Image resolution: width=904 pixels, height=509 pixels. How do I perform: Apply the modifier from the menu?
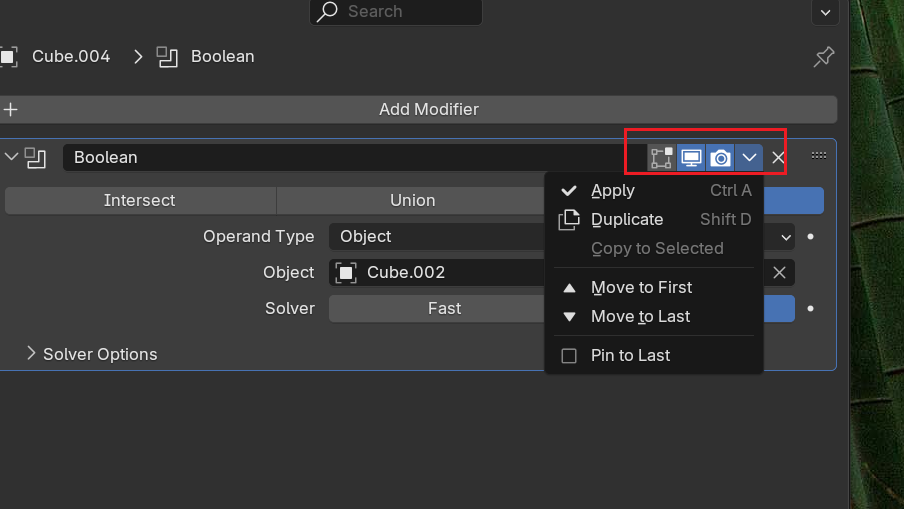tap(654, 191)
